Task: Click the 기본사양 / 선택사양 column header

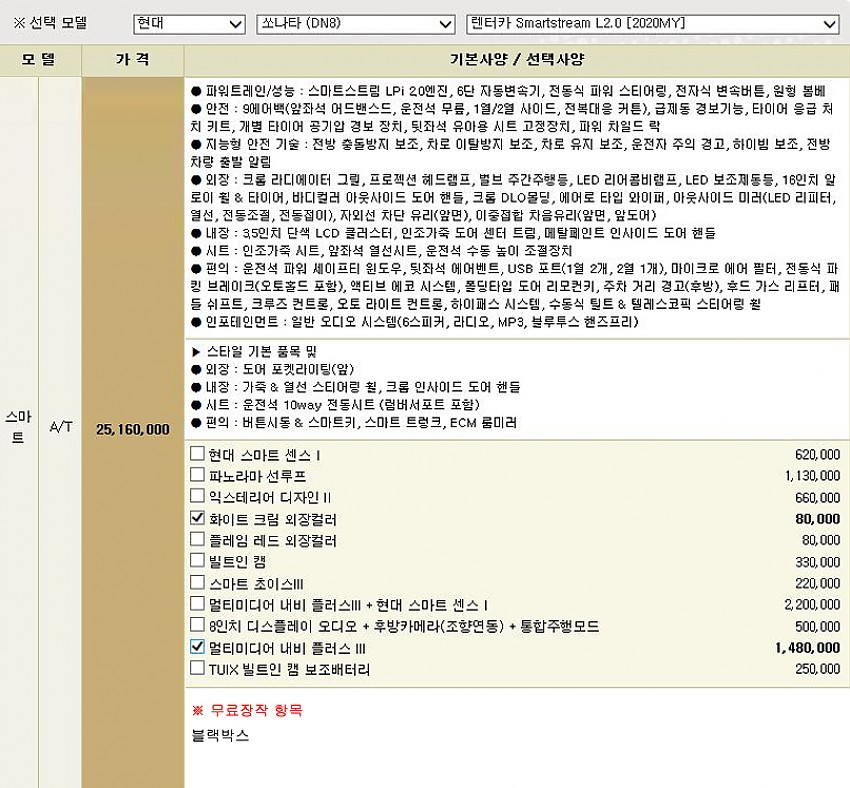Action: [516, 59]
